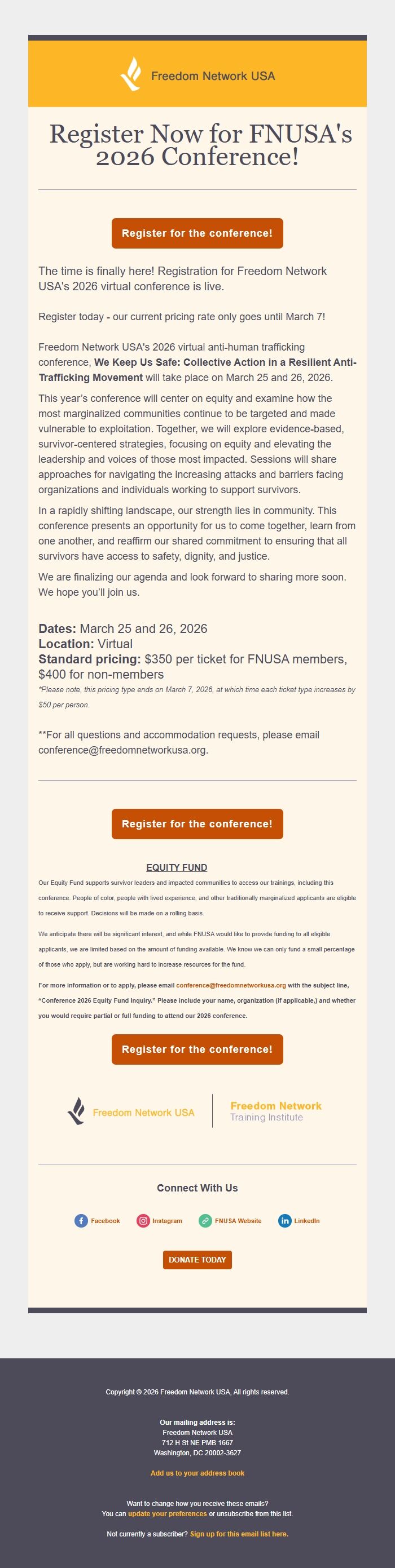The image size is (395, 1568).
Task: Click Add us to your address book
Action: click(x=197, y=1472)
